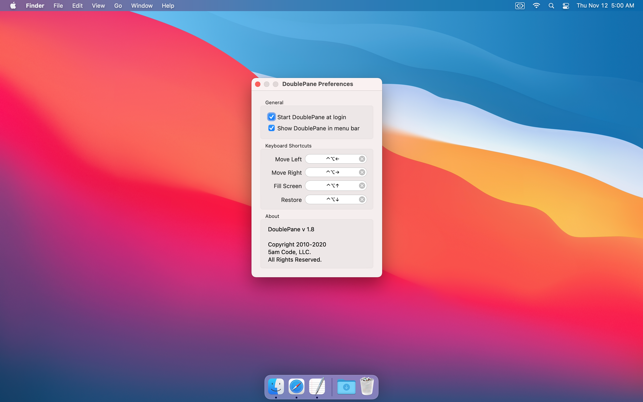Clear the Restore shortcut
This screenshot has height=402, width=643.
tap(362, 199)
